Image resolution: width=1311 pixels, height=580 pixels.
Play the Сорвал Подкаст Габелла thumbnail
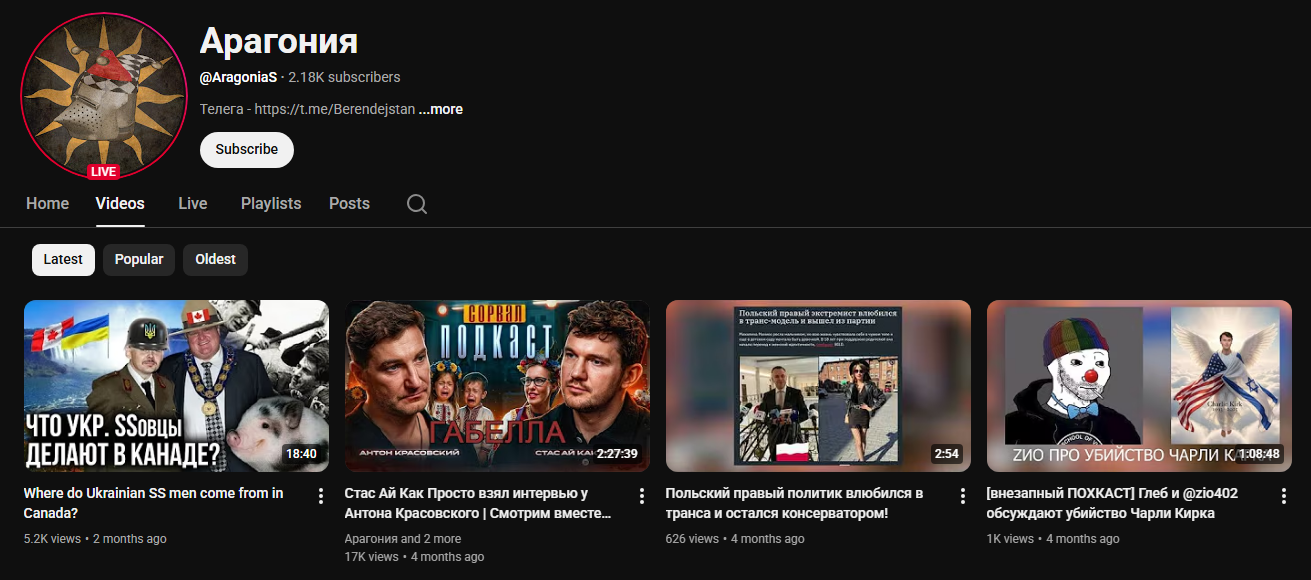click(497, 386)
